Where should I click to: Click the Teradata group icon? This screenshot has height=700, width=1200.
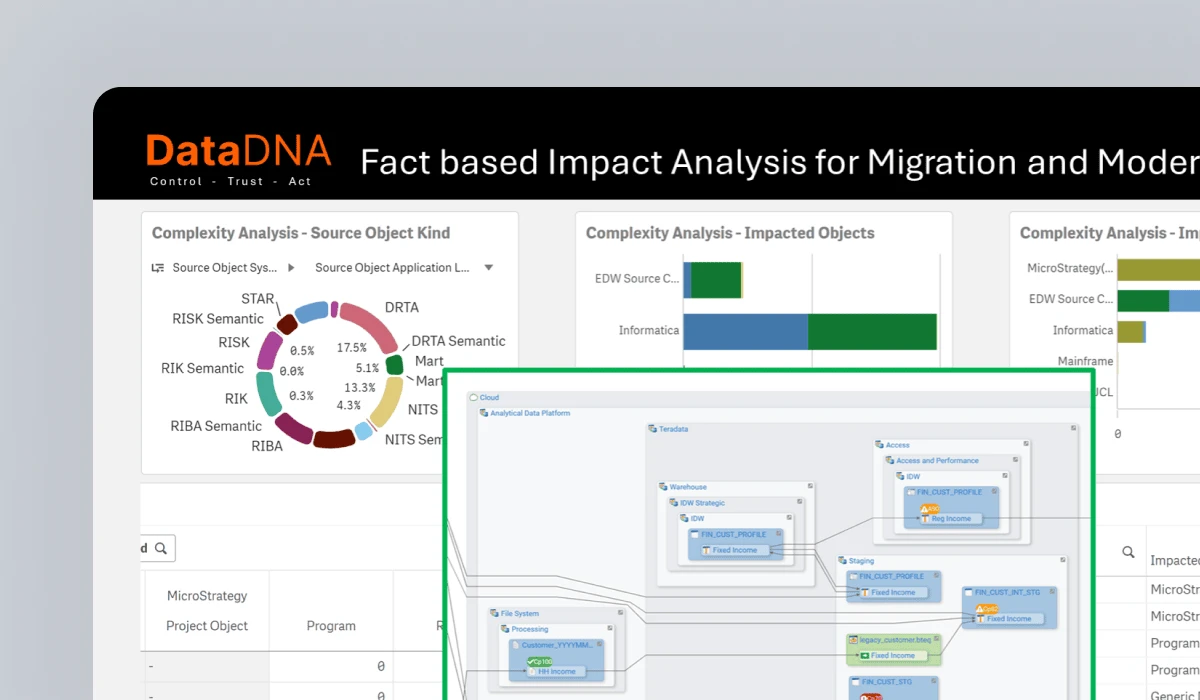tap(653, 429)
